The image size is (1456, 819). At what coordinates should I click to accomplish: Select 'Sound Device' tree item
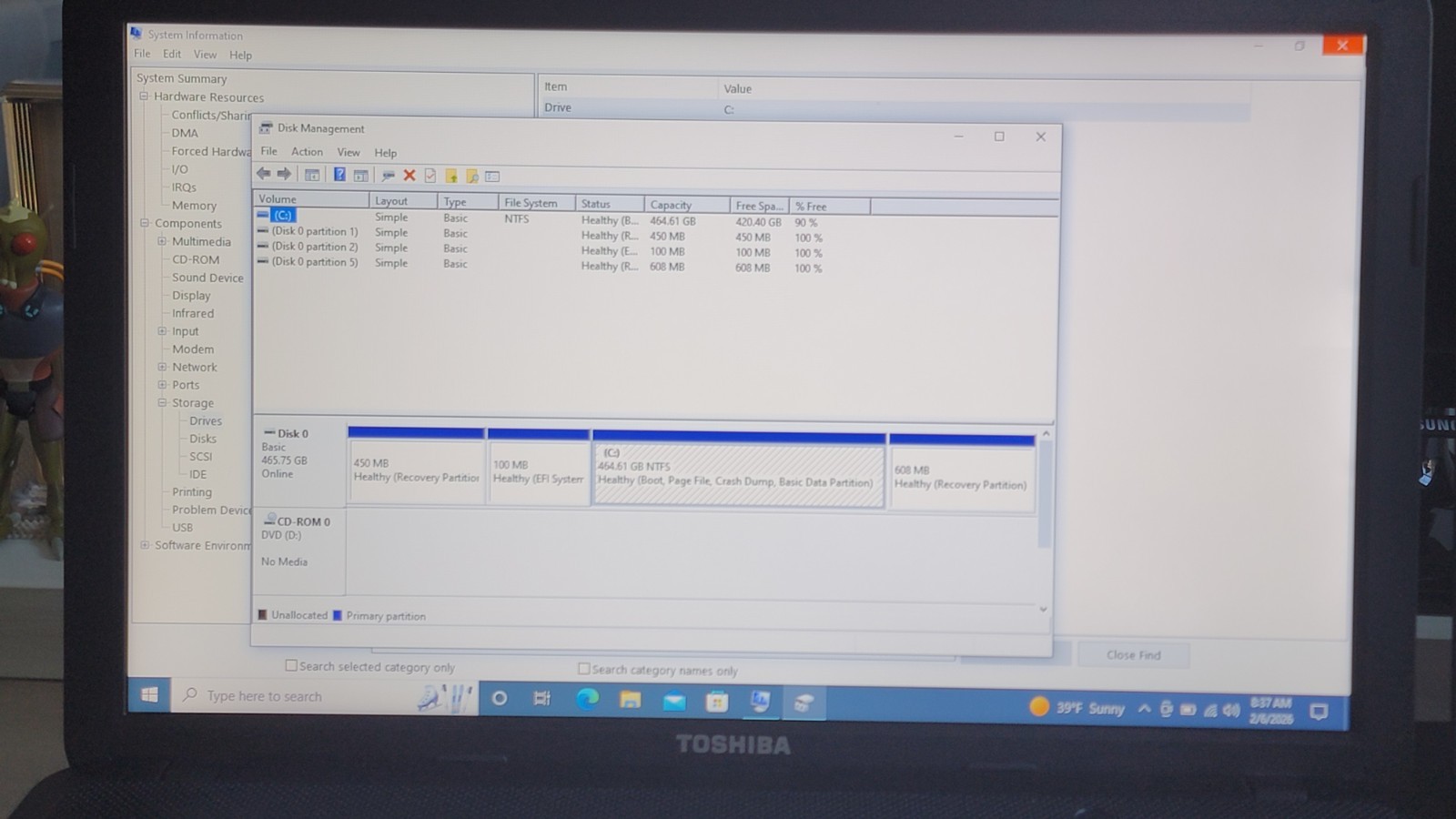(x=207, y=278)
